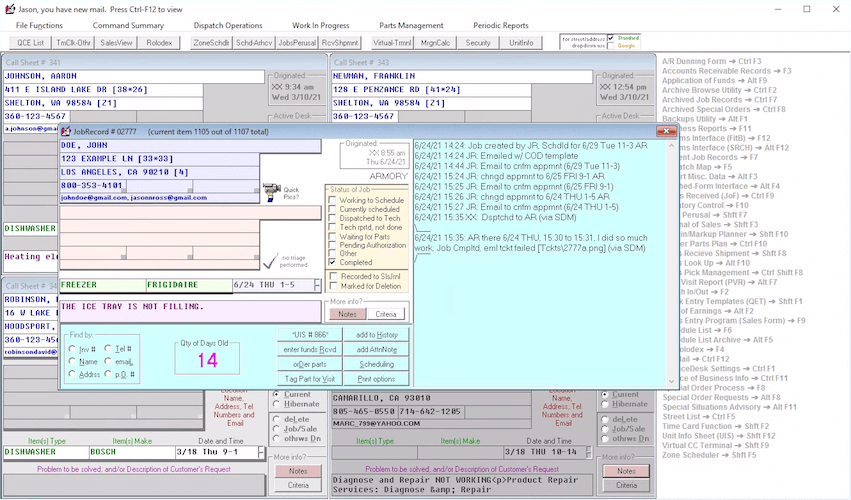Check the Dispatched to Tech box
851x500 pixels.
click(x=332, y=218)
